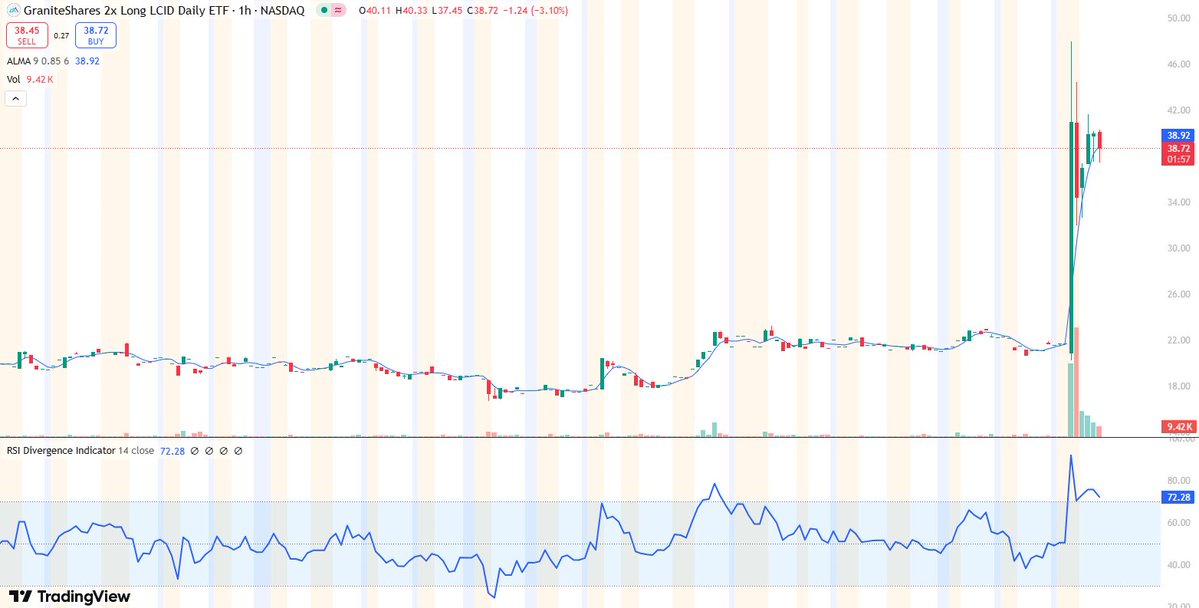Click the GraniteShares symbol logo icon
The image size is (1199, 608).
click(14, 11)
